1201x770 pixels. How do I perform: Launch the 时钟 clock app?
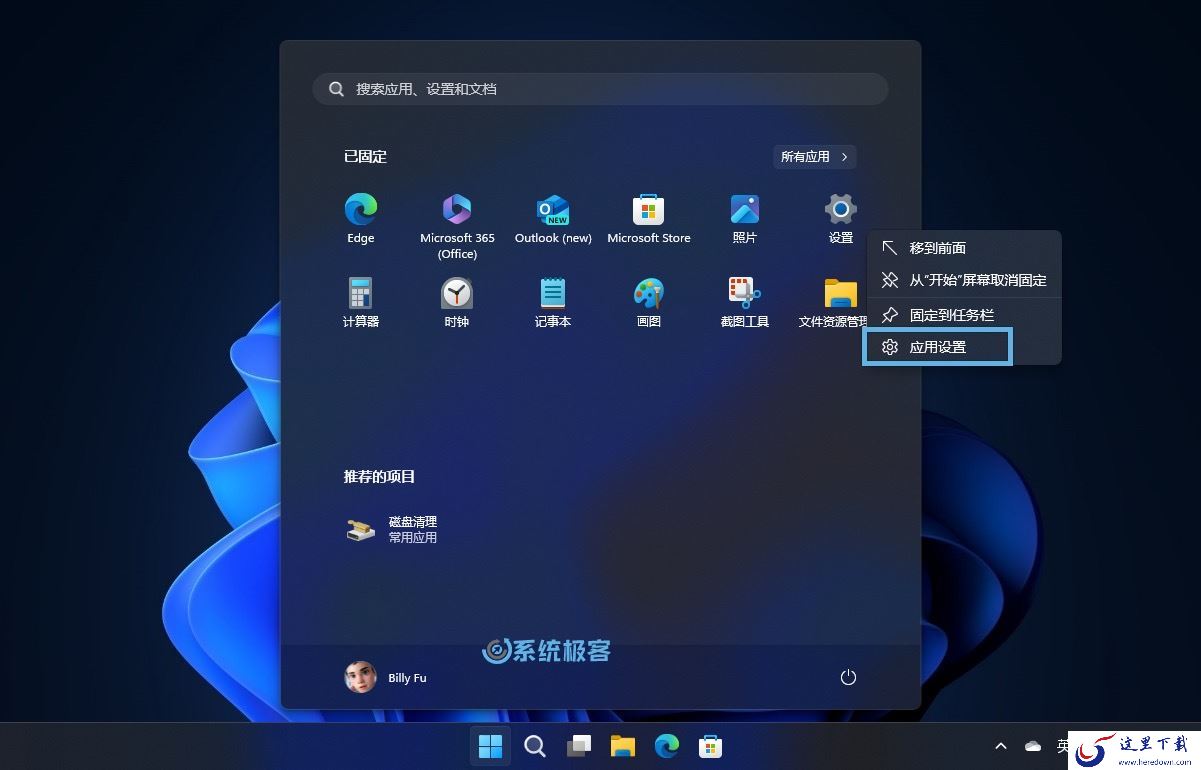[x=457, y=302]
